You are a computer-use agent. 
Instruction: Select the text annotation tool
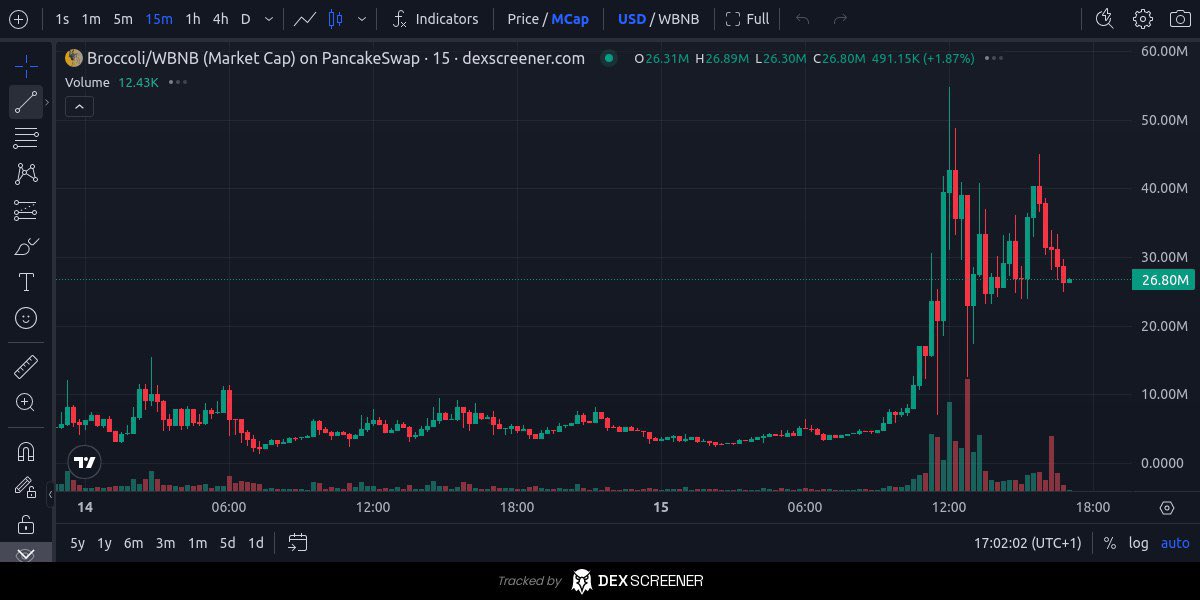26,282
